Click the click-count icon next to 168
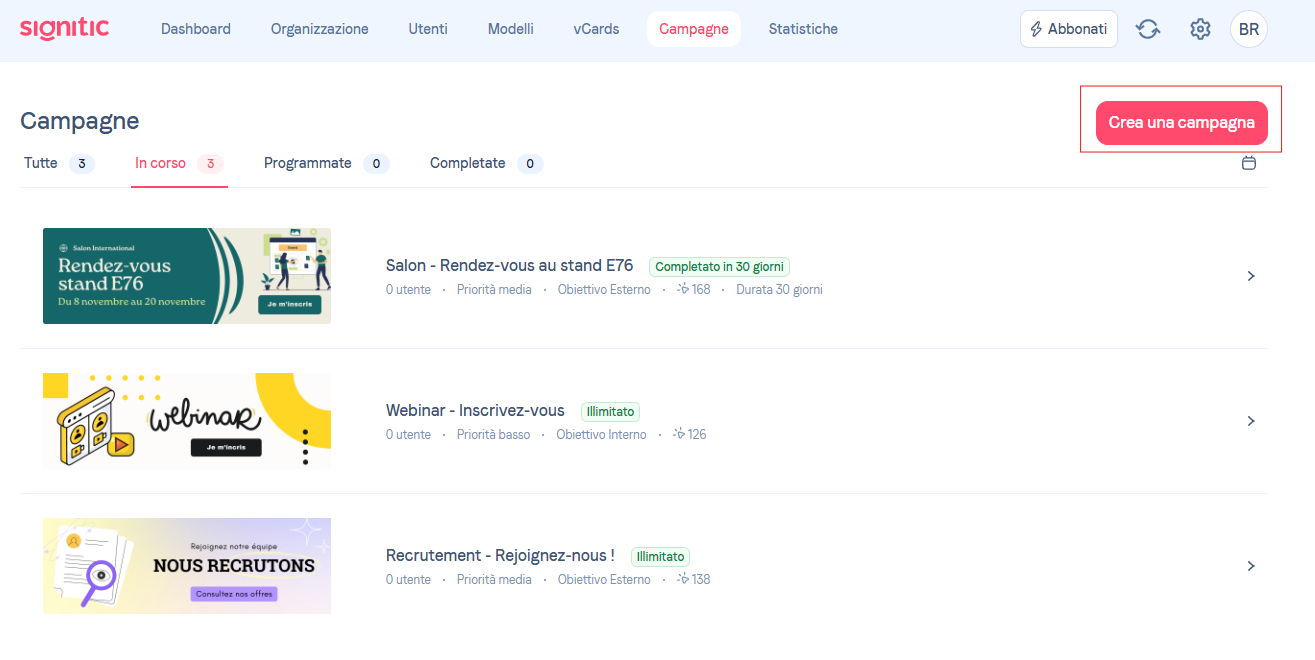This screenshot has height=660, width=1315. 683,289
